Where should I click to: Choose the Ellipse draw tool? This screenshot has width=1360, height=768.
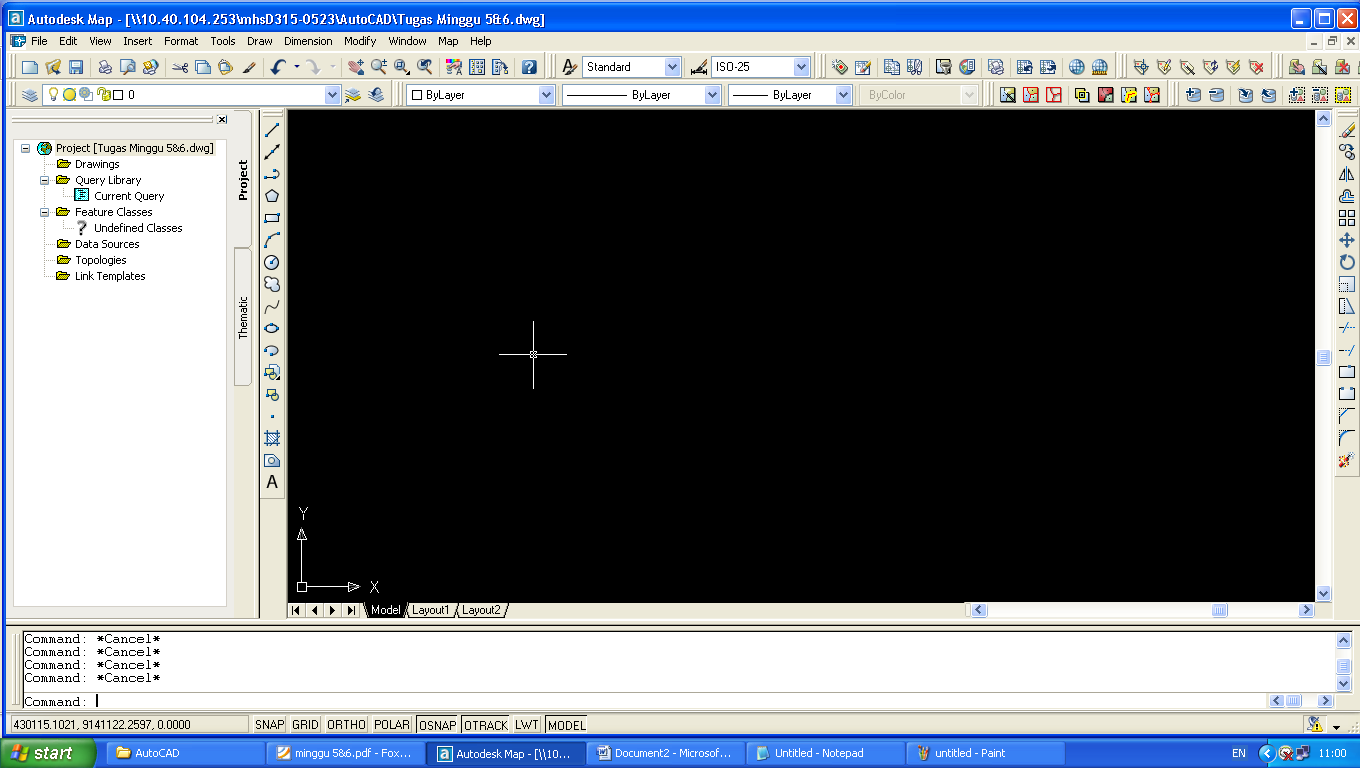click(x=272, y=328)
